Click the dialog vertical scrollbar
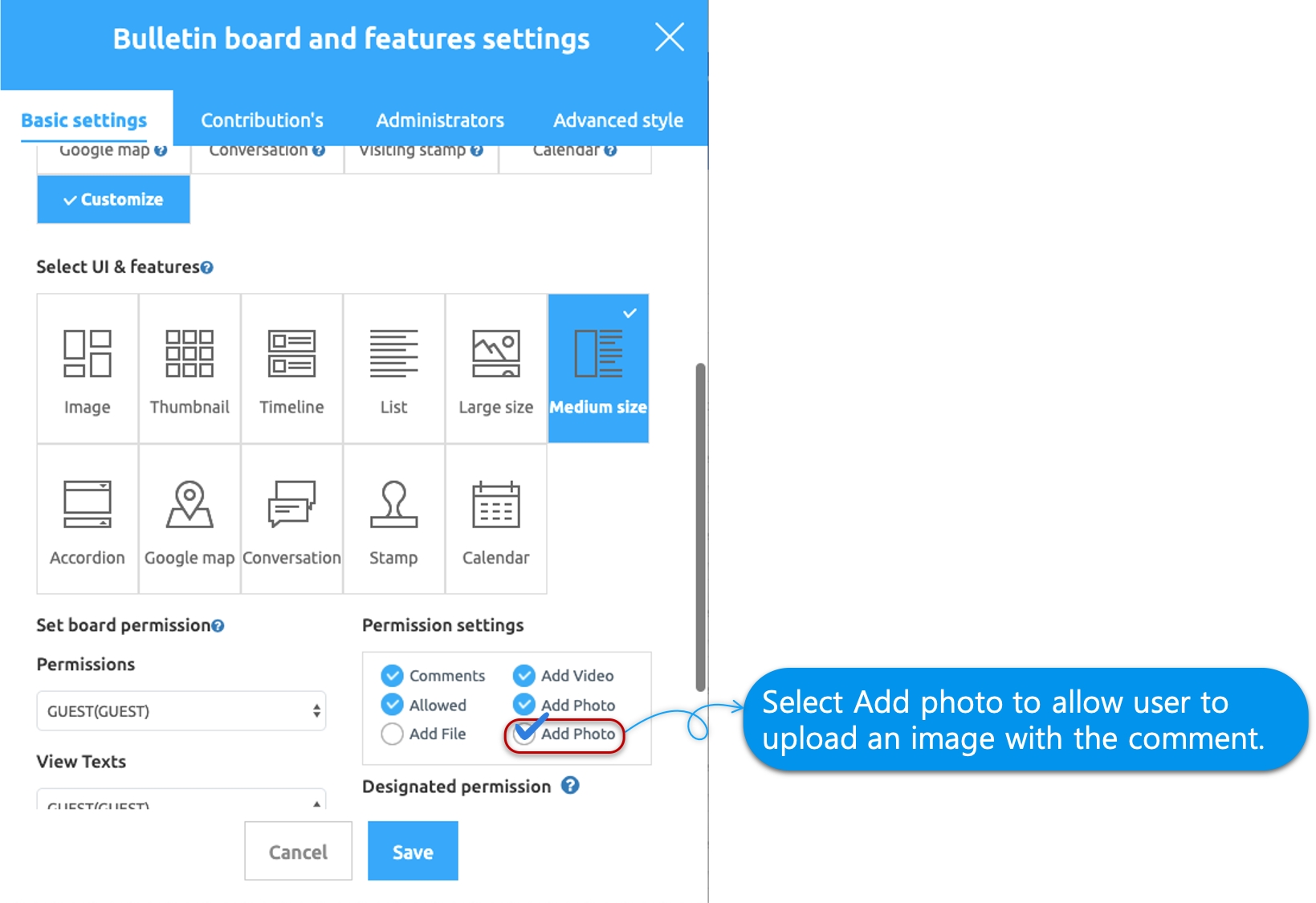 (x=700, y=527)
